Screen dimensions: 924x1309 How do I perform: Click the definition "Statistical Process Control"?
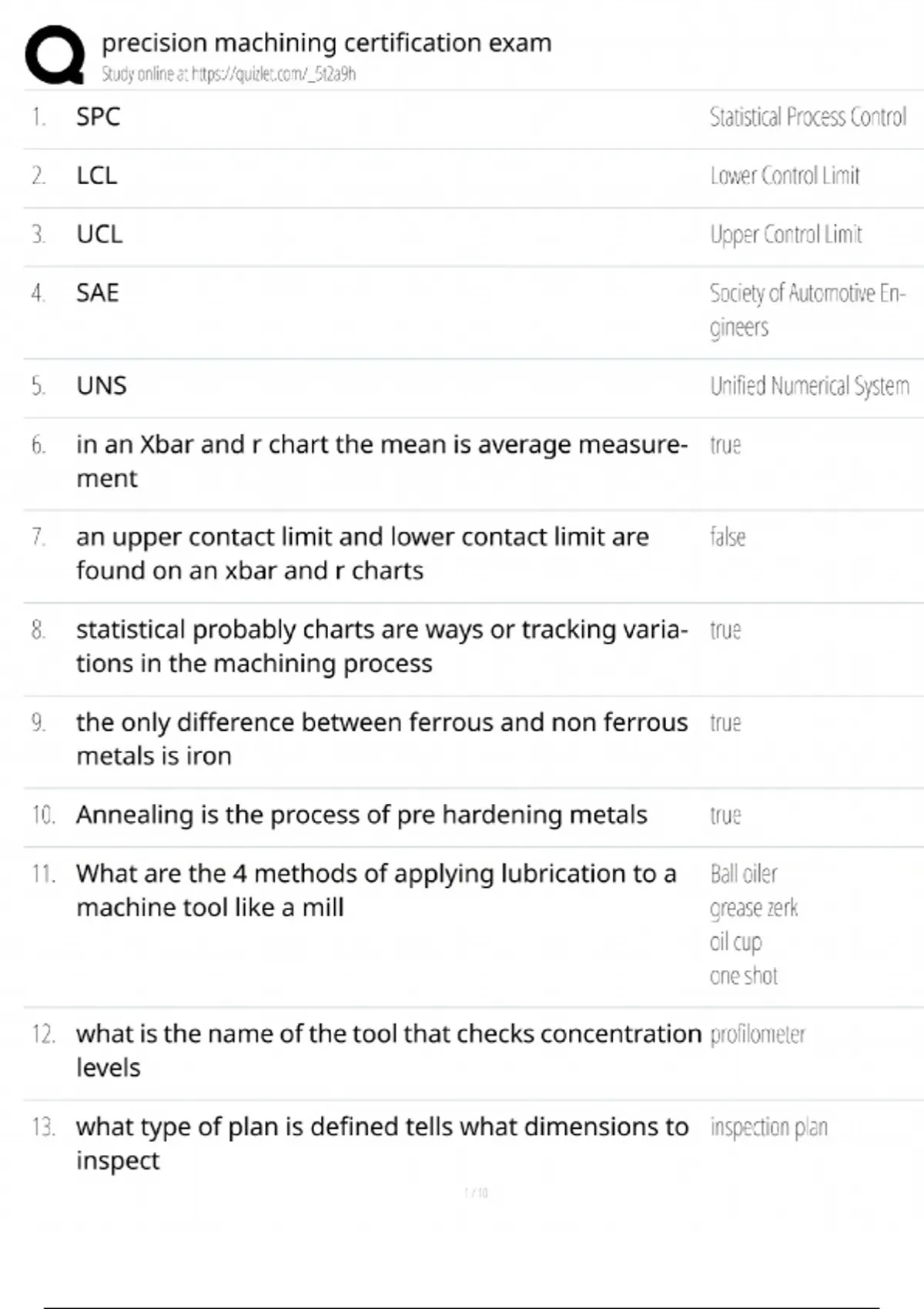coord(808,117)
